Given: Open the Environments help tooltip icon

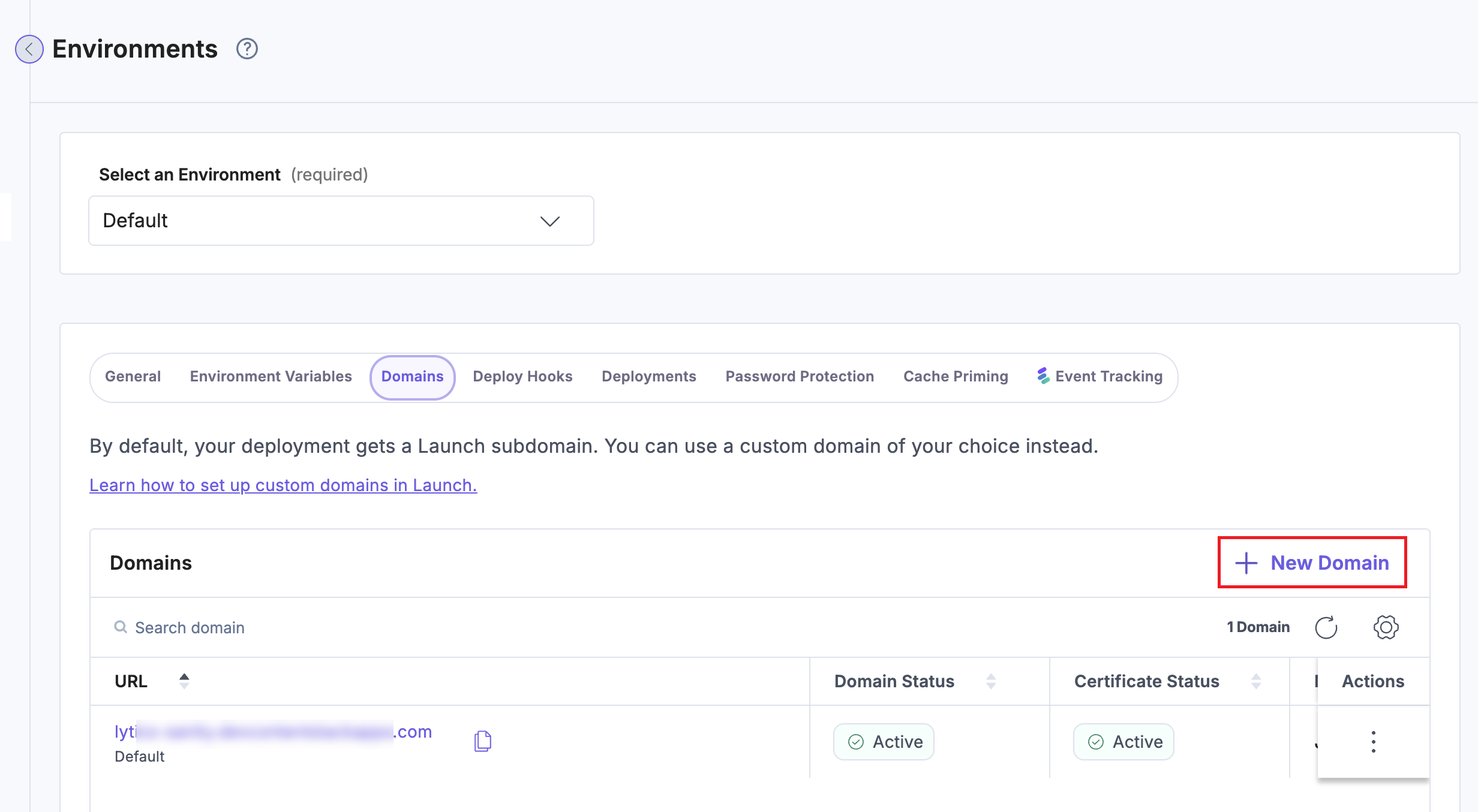Looking at the screenshot, I should pos(247,48).
